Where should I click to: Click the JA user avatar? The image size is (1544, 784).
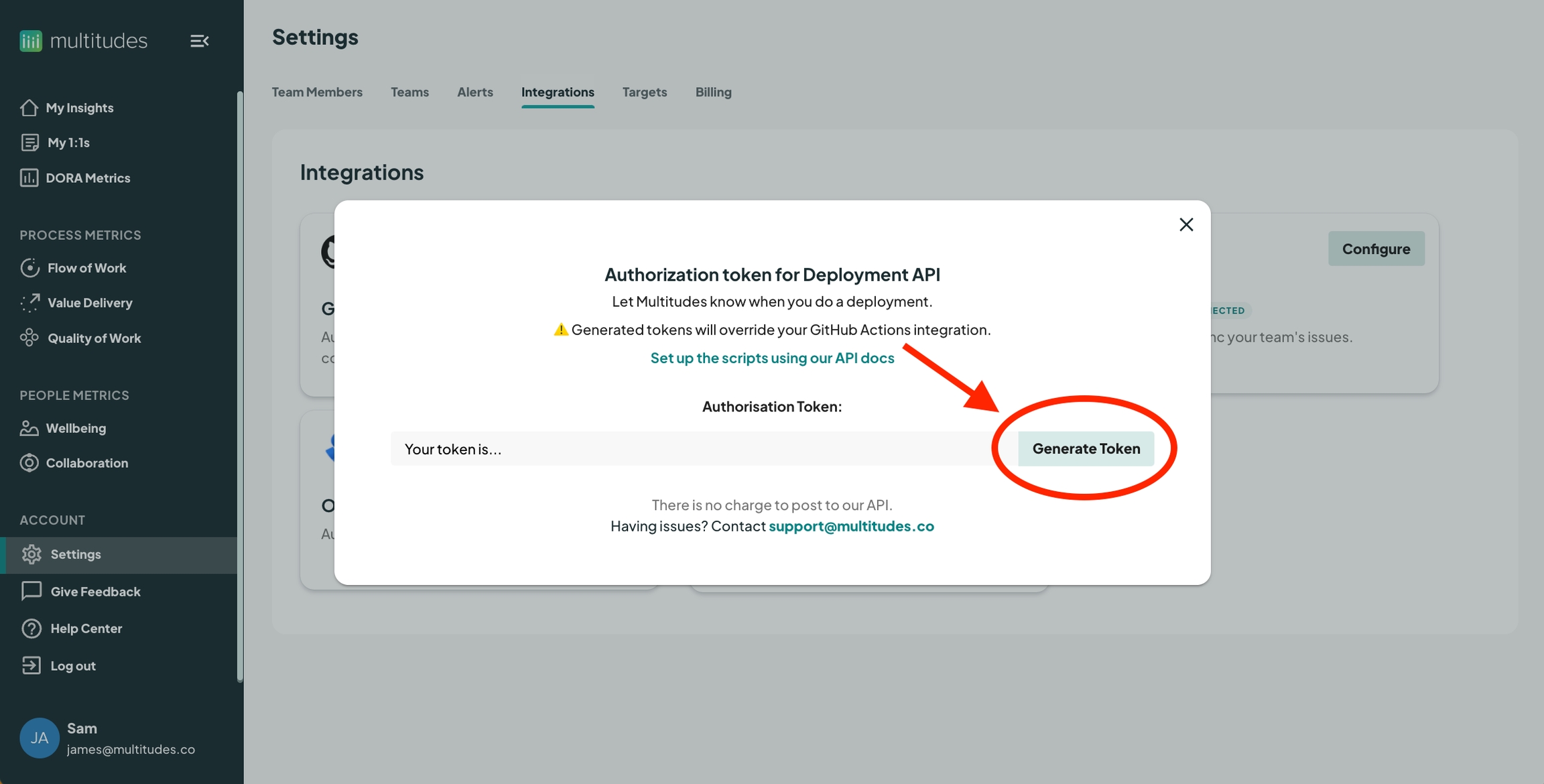pos(40,738)
